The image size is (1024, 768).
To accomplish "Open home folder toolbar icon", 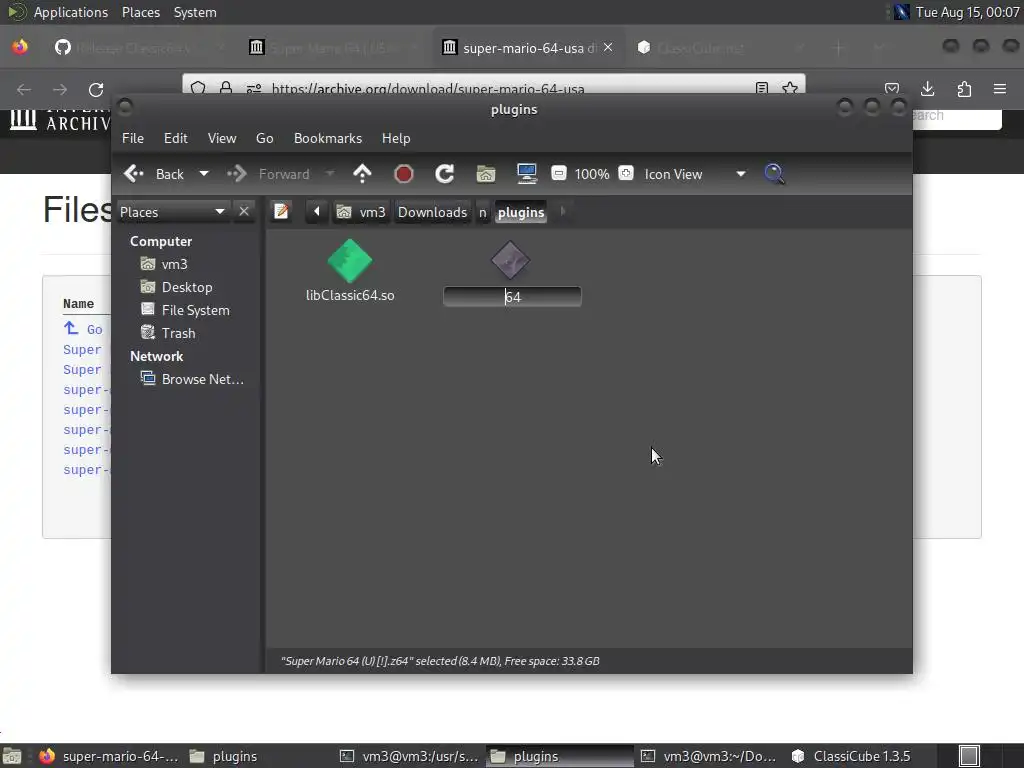I will click(x=486, y=174).
